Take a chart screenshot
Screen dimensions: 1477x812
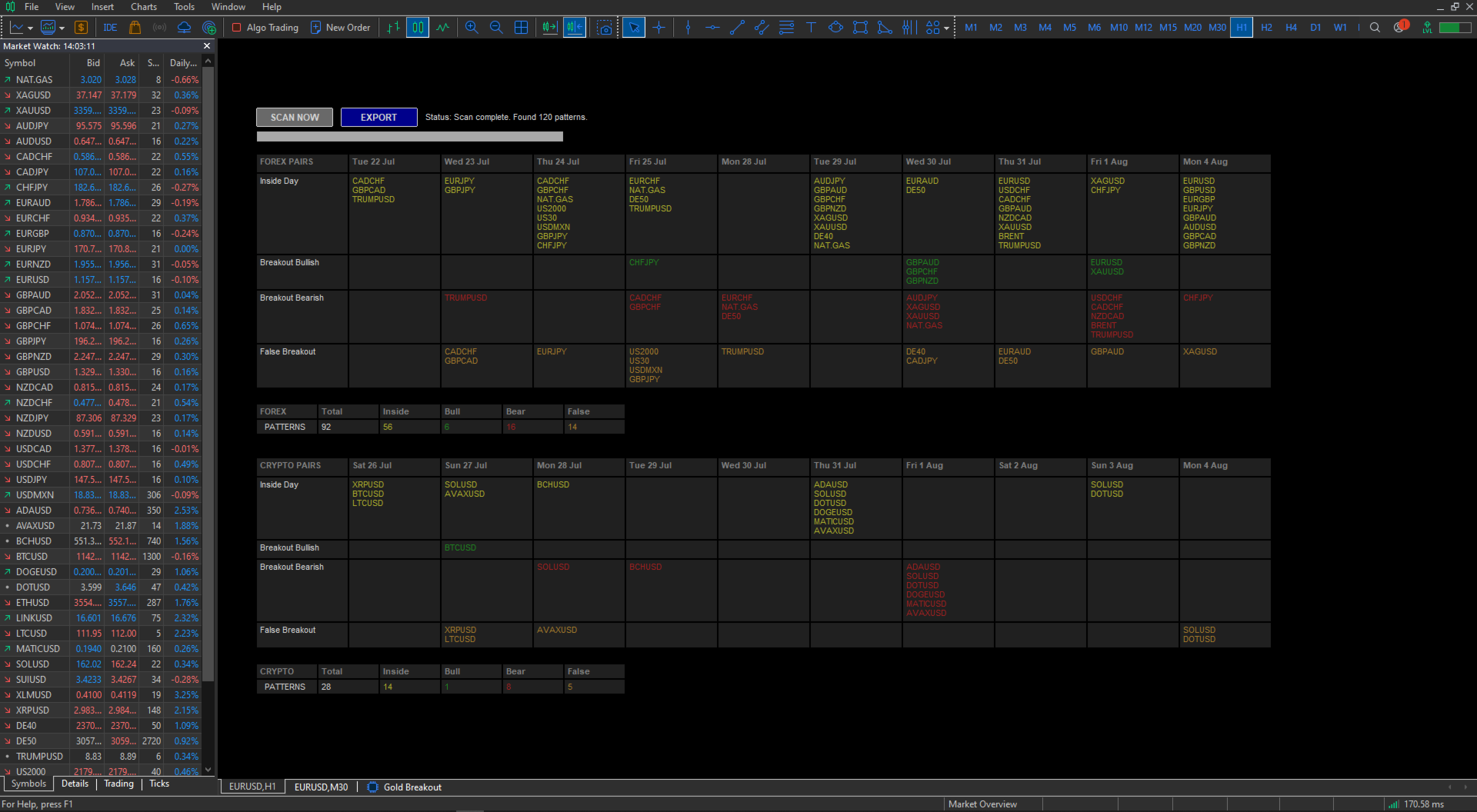605,28
